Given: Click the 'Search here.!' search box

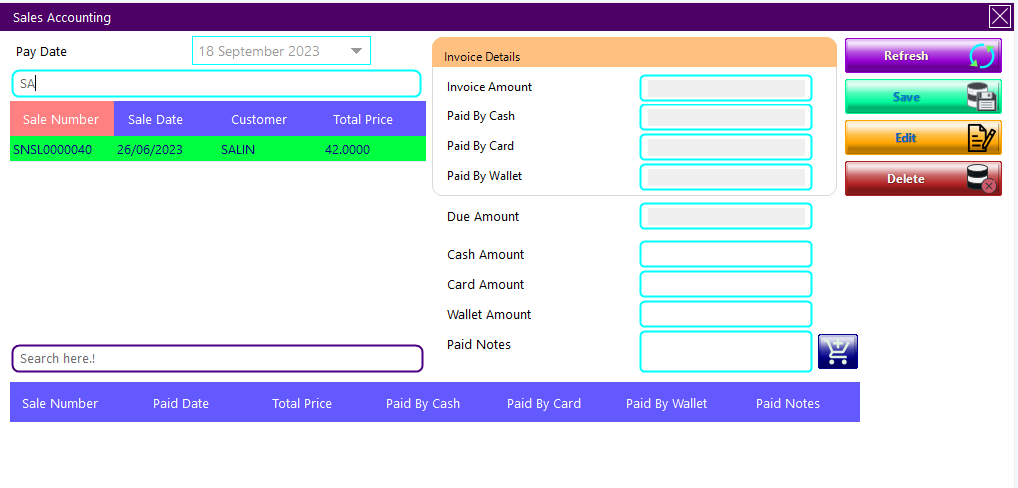Looking at the screenshot, I should pyautogui.click(x=217, y=358).
